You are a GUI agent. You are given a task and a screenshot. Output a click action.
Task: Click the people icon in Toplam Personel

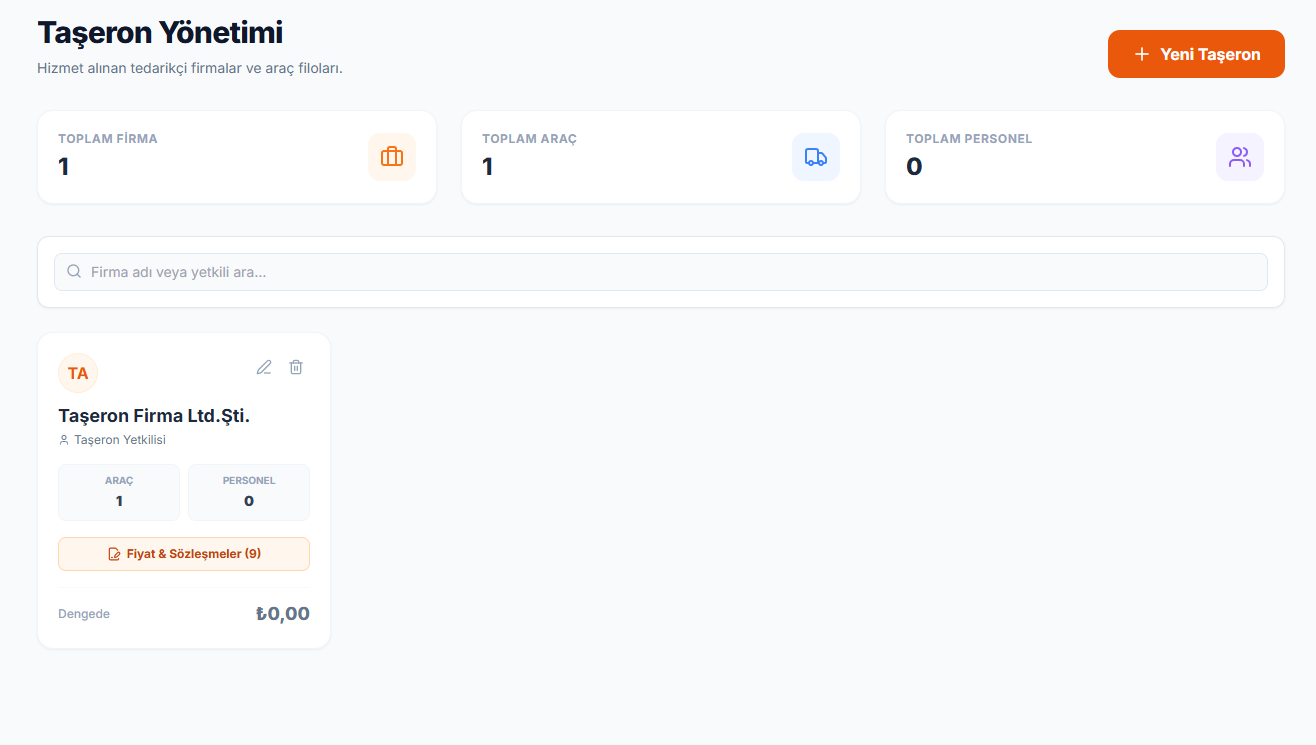[x=1240, y=157]
